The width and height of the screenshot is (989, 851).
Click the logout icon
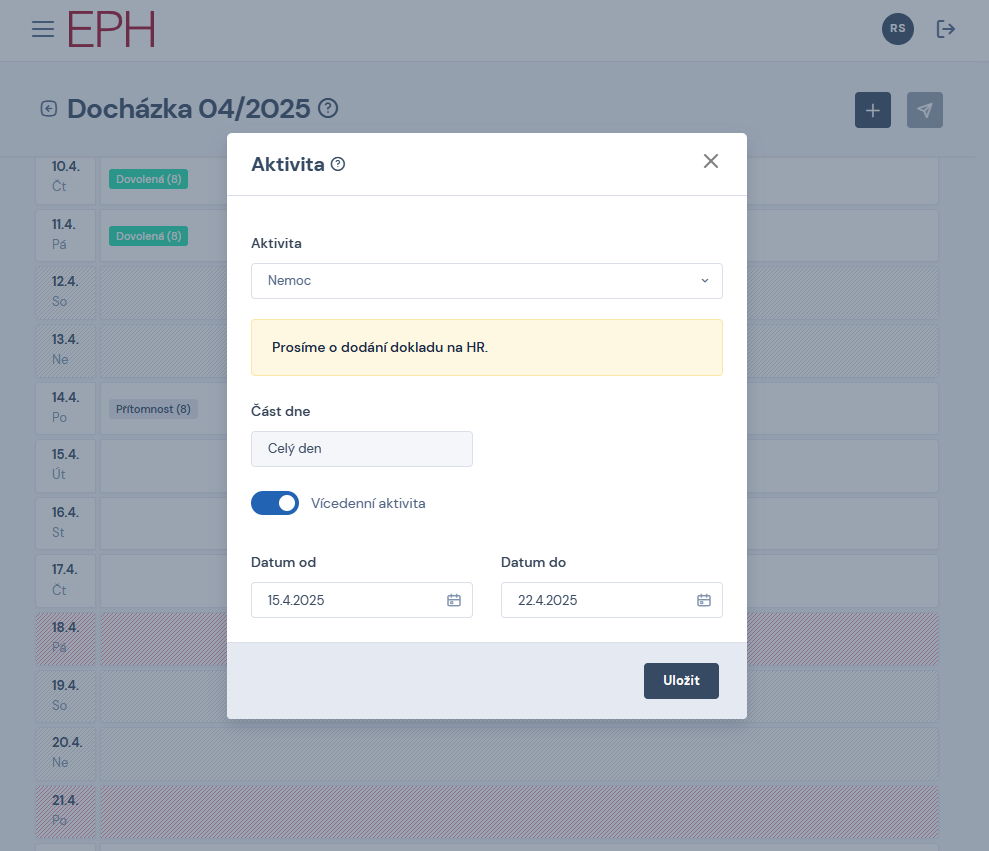click(x=945, y=29)
